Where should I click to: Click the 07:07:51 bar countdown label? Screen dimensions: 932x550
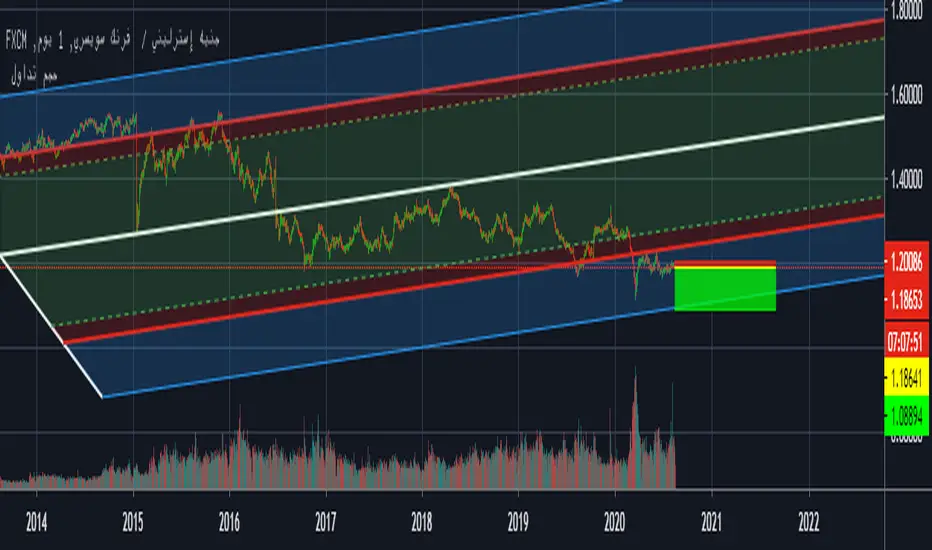click(906, 341)
